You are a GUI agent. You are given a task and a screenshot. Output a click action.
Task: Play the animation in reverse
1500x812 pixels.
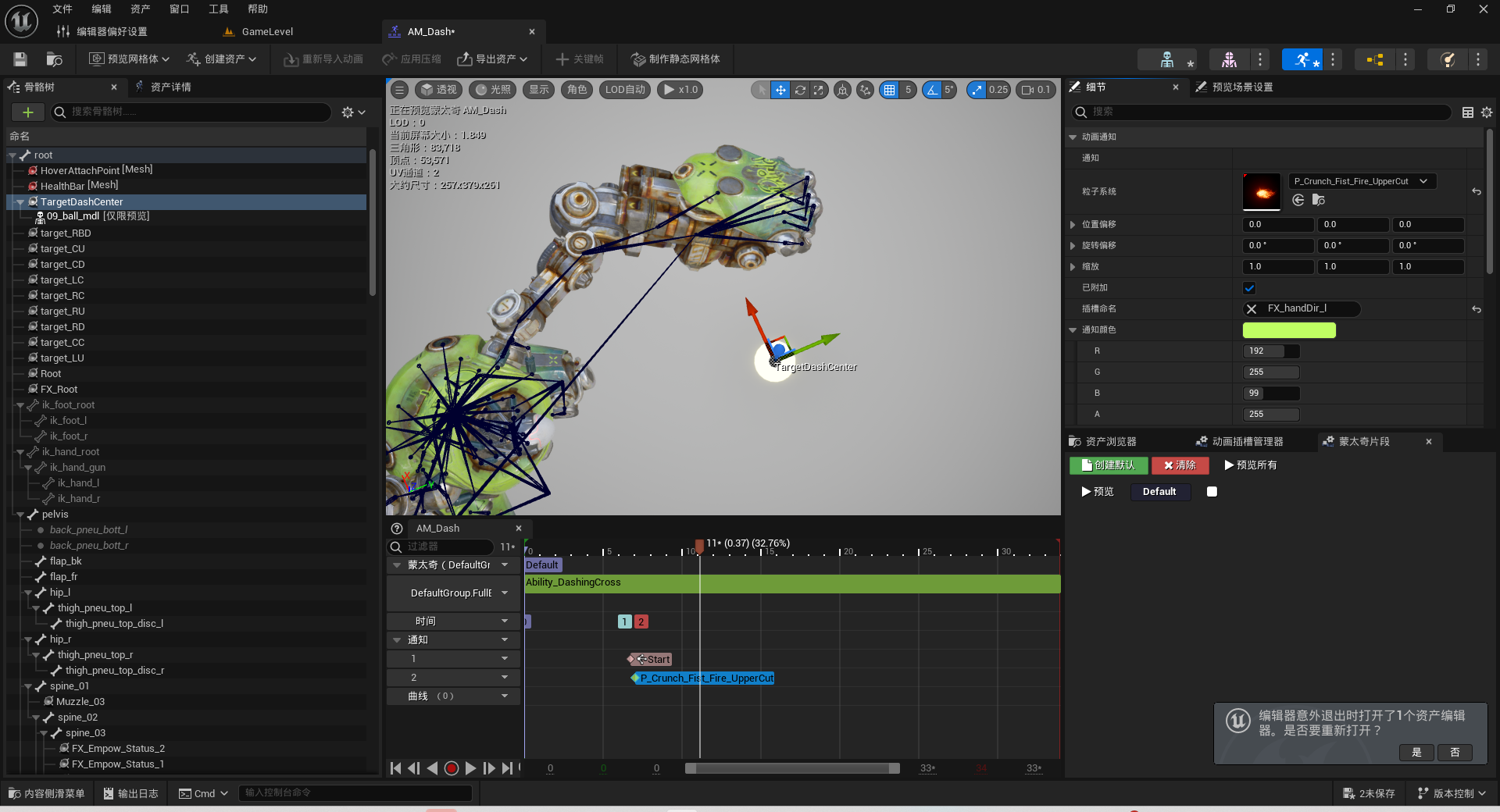coord(432,768)
